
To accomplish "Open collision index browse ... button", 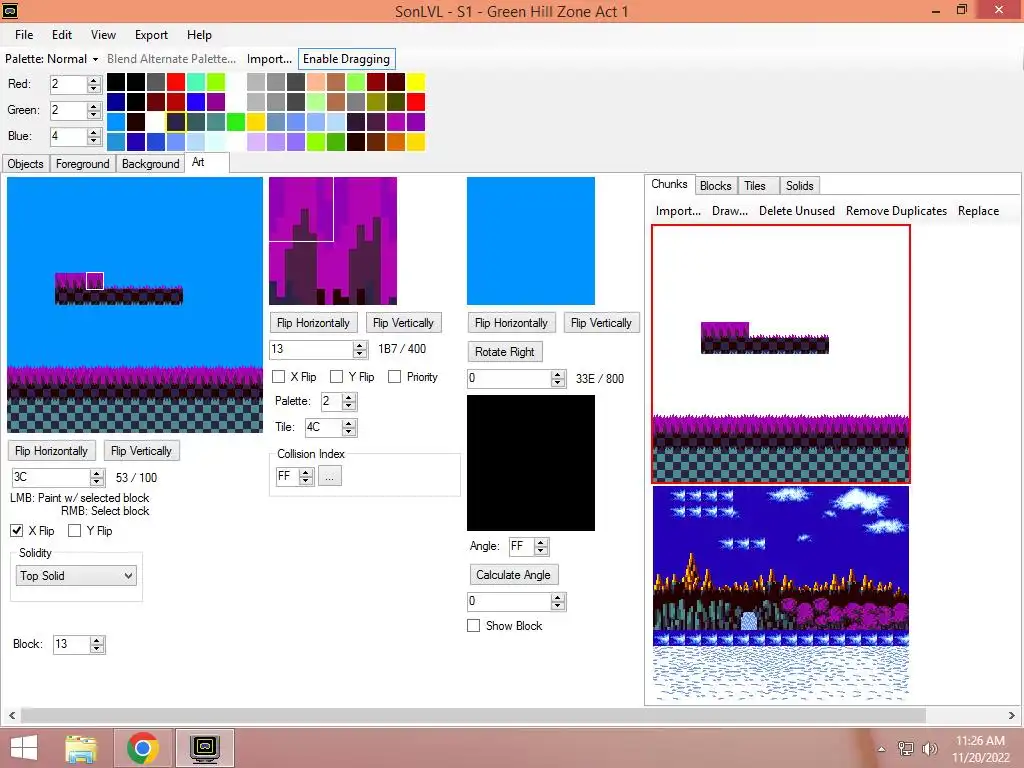I will click(x=329, y=477).
